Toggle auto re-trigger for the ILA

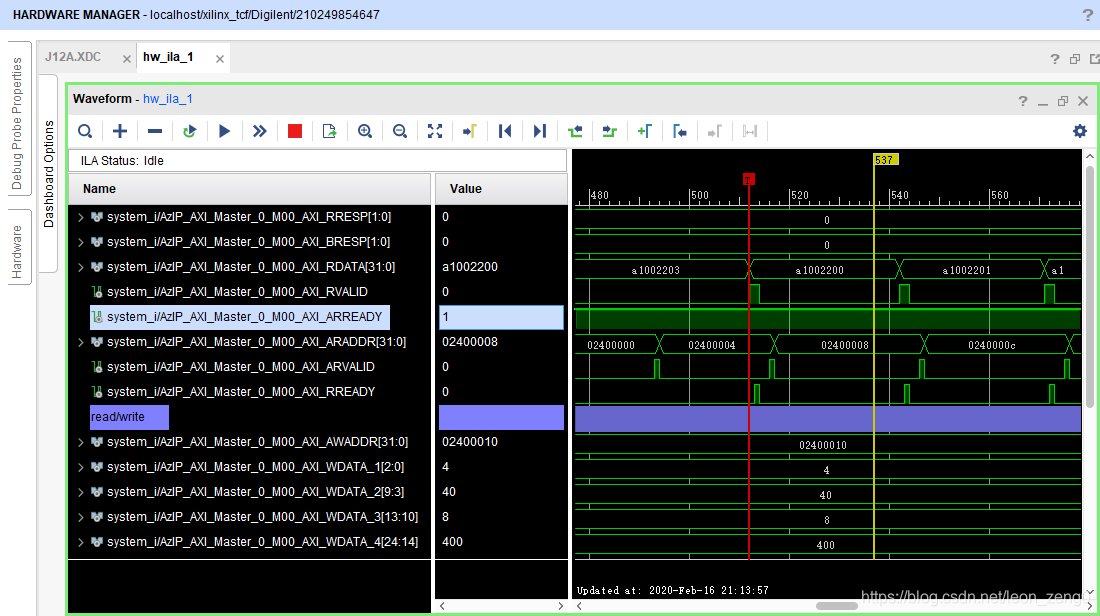pos(189,131)
